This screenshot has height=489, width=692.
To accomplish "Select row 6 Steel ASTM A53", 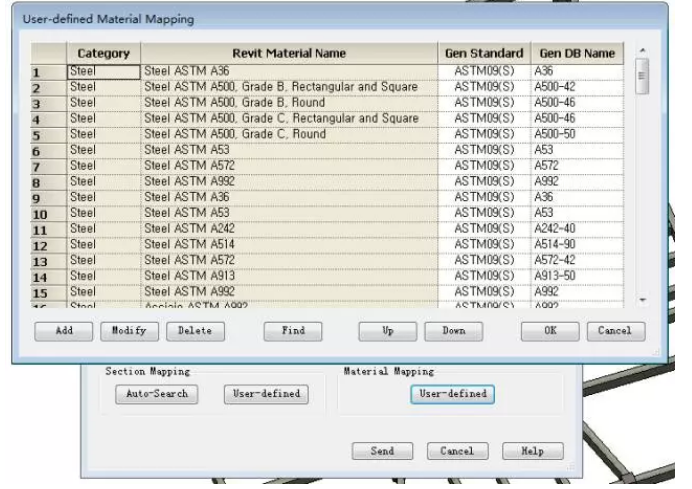I will 290,150.
